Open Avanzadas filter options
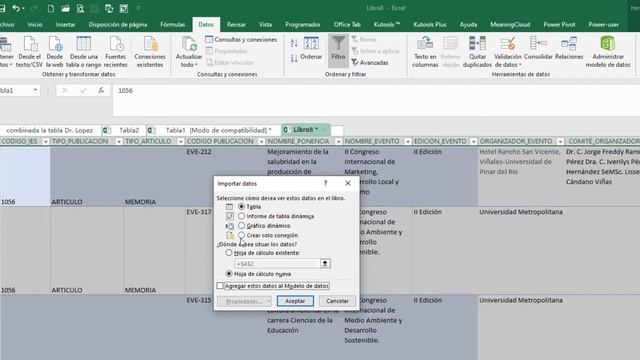This screenshot has height=360, width=640. (370, 62)
